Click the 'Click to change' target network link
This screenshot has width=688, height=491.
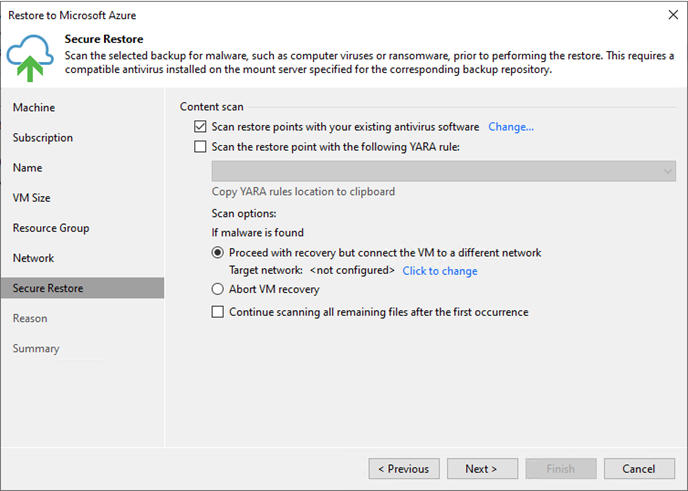pyautogui.click(x=440, y=271)
